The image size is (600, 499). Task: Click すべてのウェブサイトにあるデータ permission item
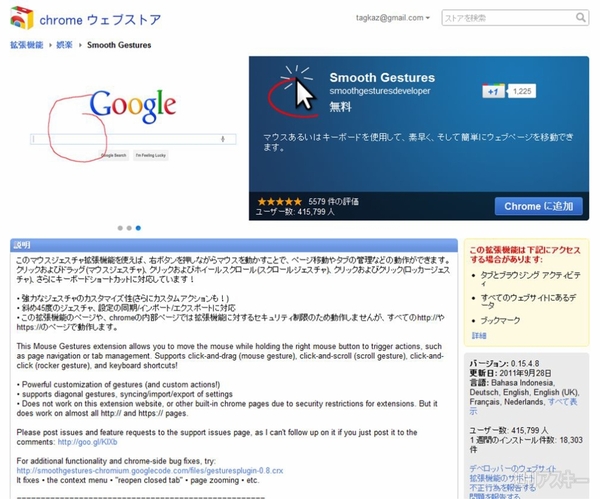pyautogui.click(x=528, y=301)
